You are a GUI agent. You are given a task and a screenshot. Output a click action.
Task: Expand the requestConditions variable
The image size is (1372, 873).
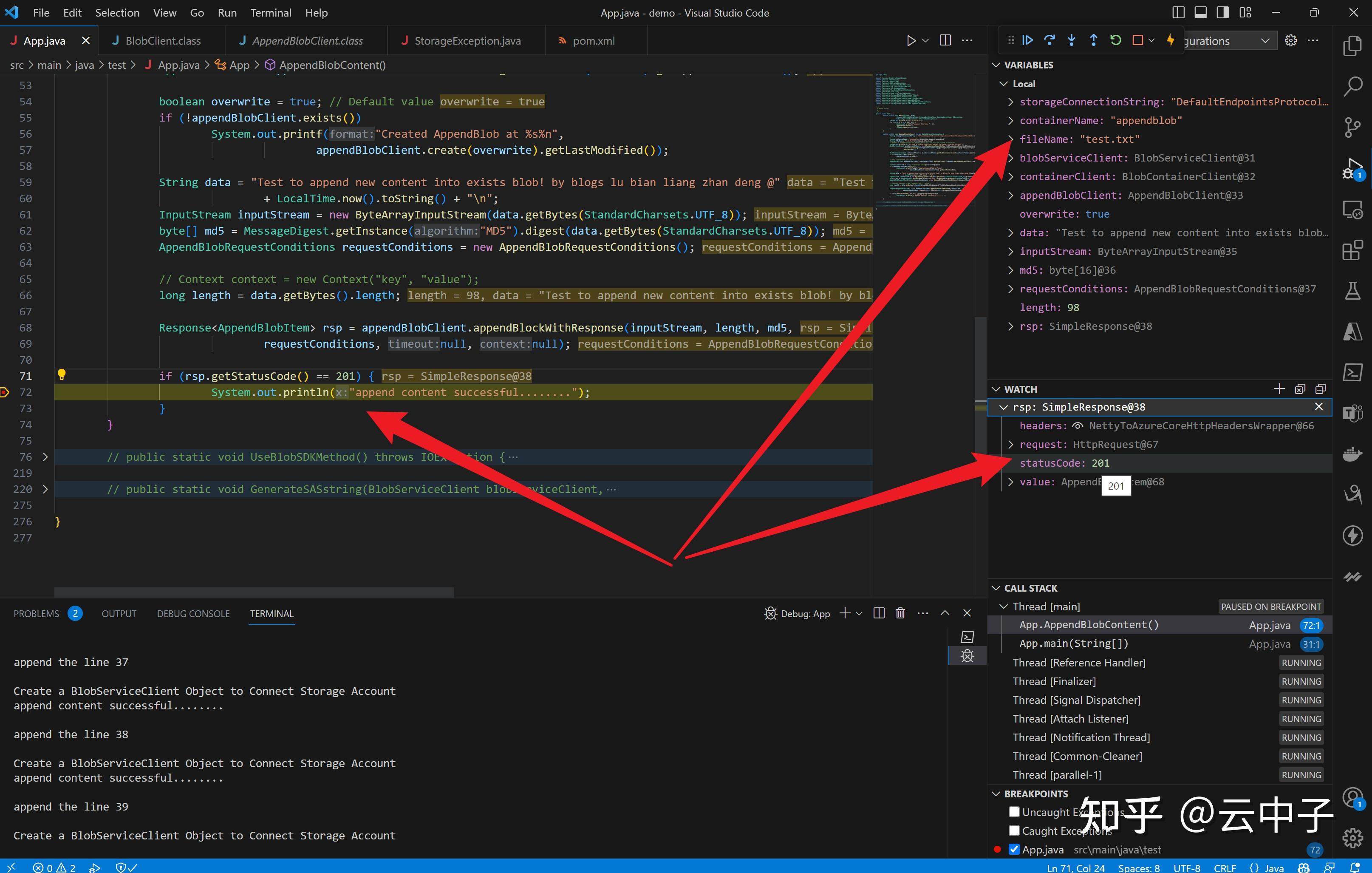pyautogui.click(x=1011, y=289)
